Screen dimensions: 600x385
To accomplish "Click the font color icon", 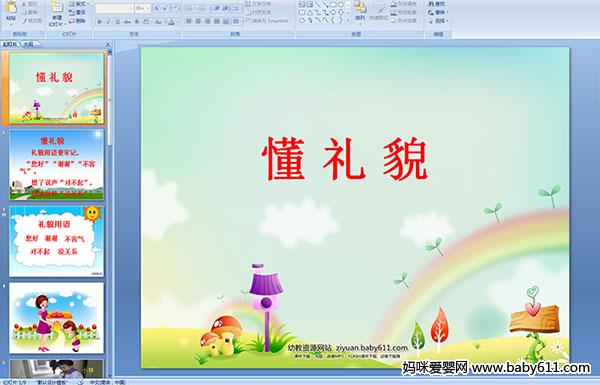I will pyautogui.click(x=171, y=22).
